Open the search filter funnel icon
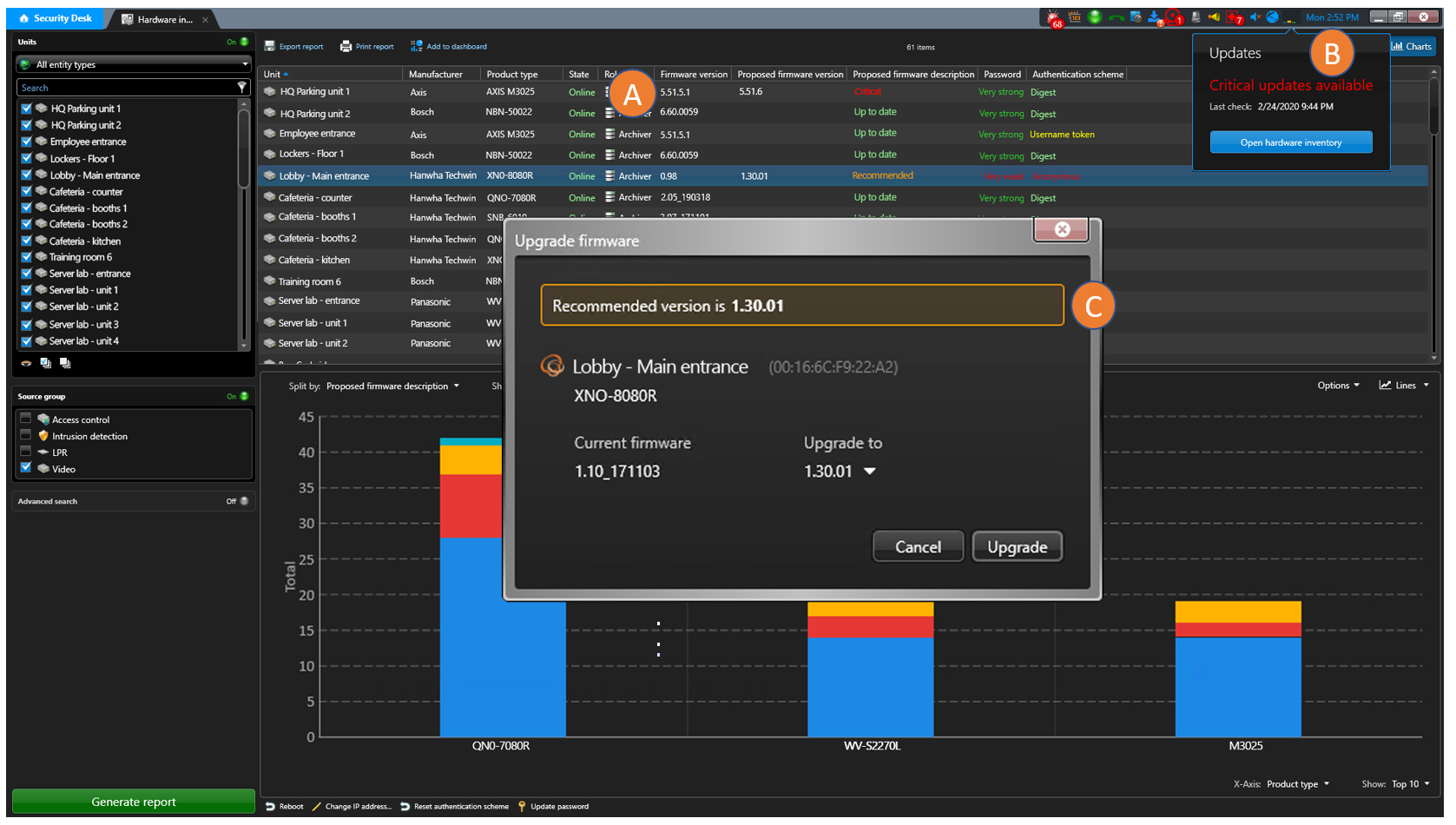1456x825 pixels. [x=242, y=87]
